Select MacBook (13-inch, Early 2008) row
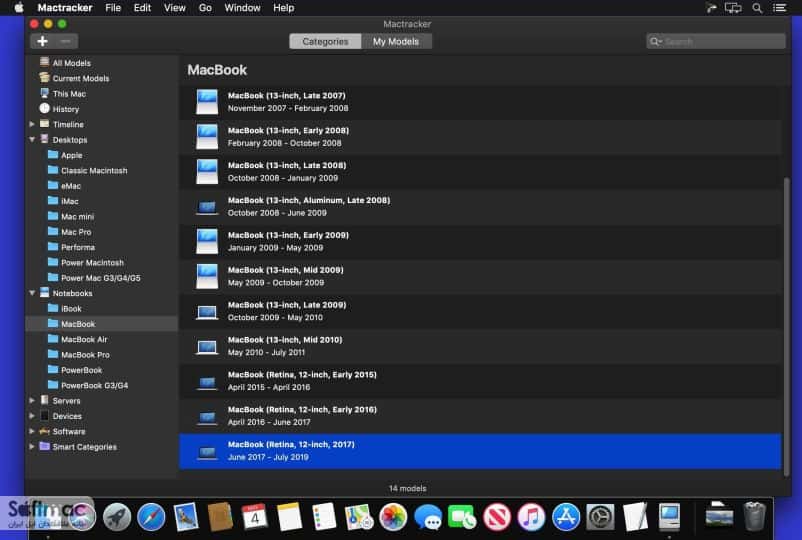Screen dimensions: 802x540 480,137
